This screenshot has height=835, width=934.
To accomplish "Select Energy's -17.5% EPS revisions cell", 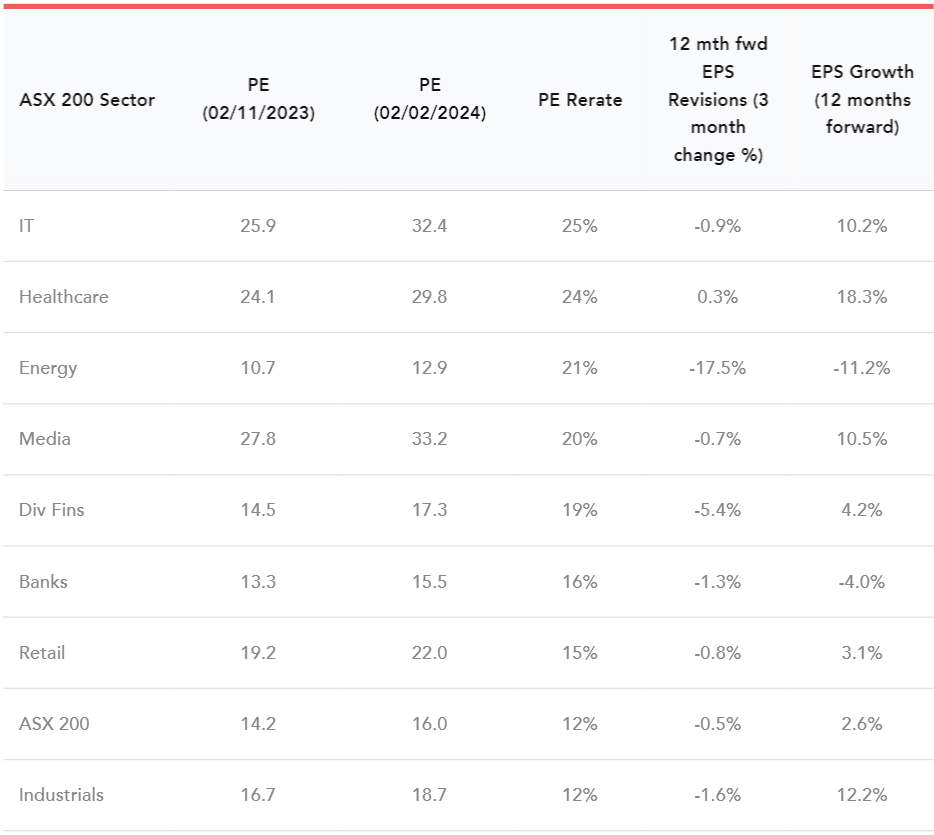I will tap(718, 368).
